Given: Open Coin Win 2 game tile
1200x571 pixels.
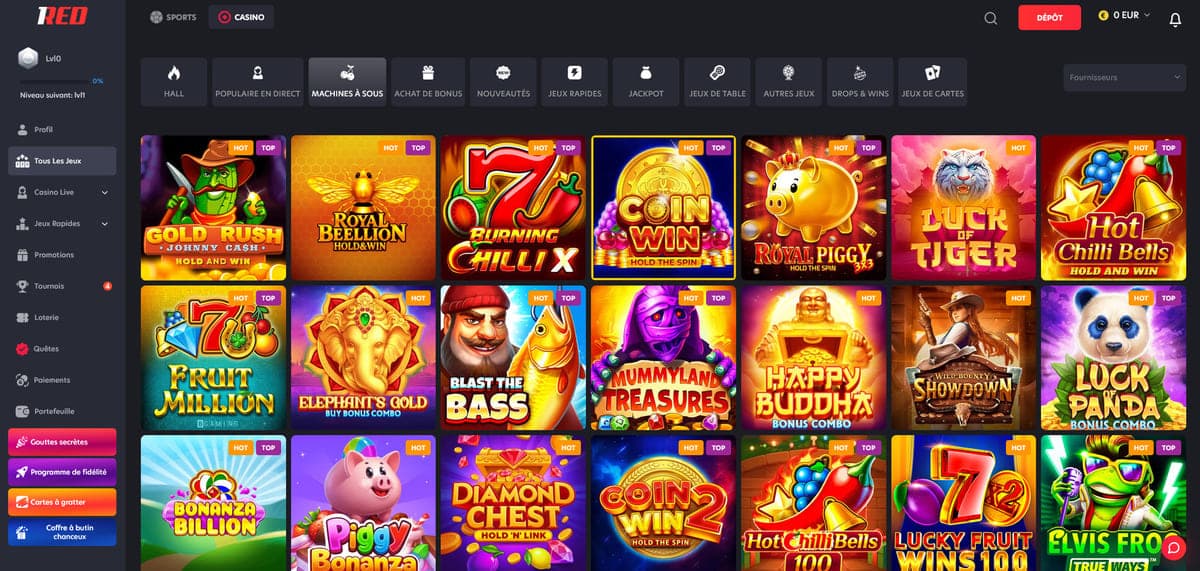Looking at the screenshot, I should pos(663,503).
